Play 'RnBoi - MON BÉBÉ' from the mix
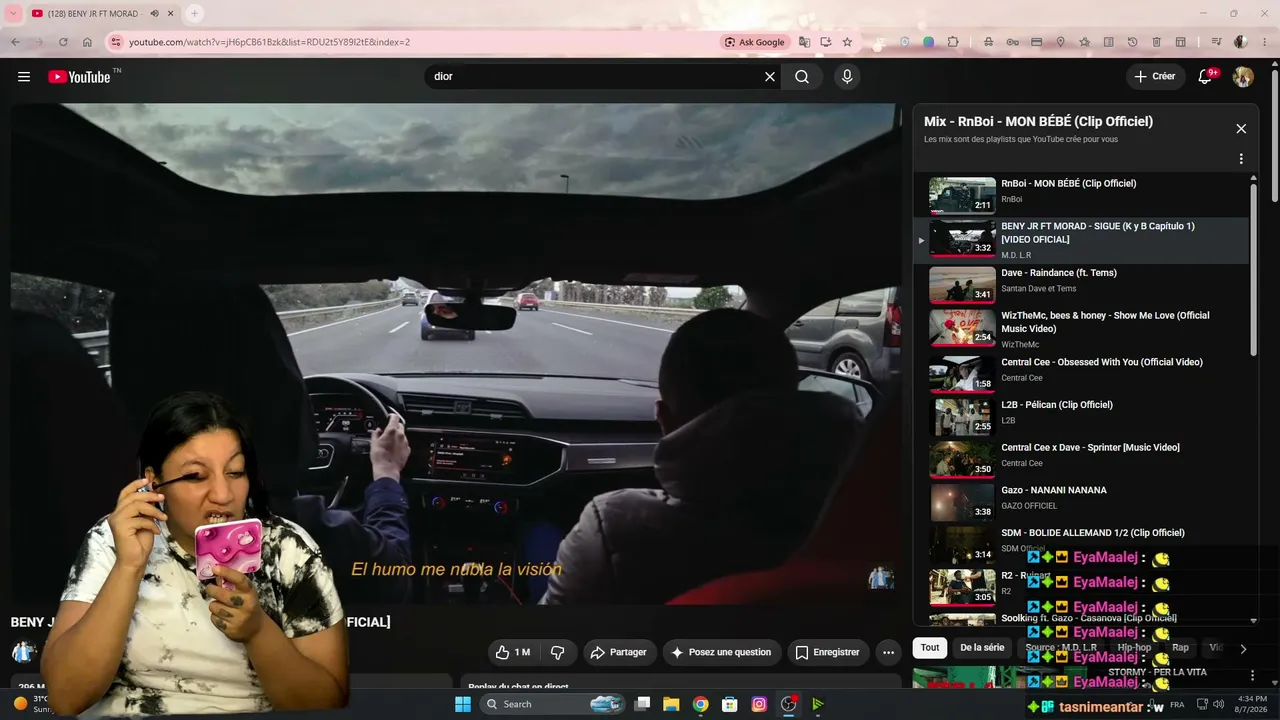This screenshot has height=720, width=1280. 962,196
